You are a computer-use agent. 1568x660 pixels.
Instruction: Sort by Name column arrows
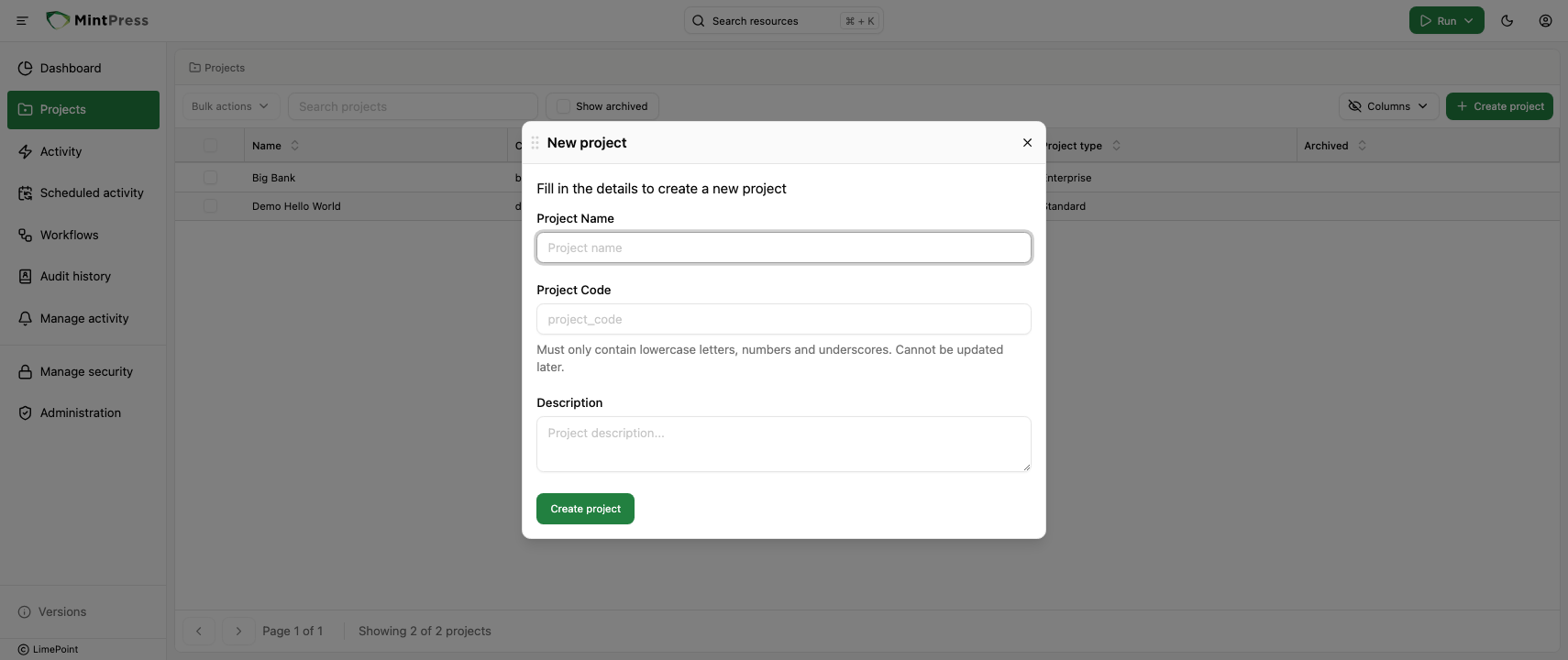[294, 146]
